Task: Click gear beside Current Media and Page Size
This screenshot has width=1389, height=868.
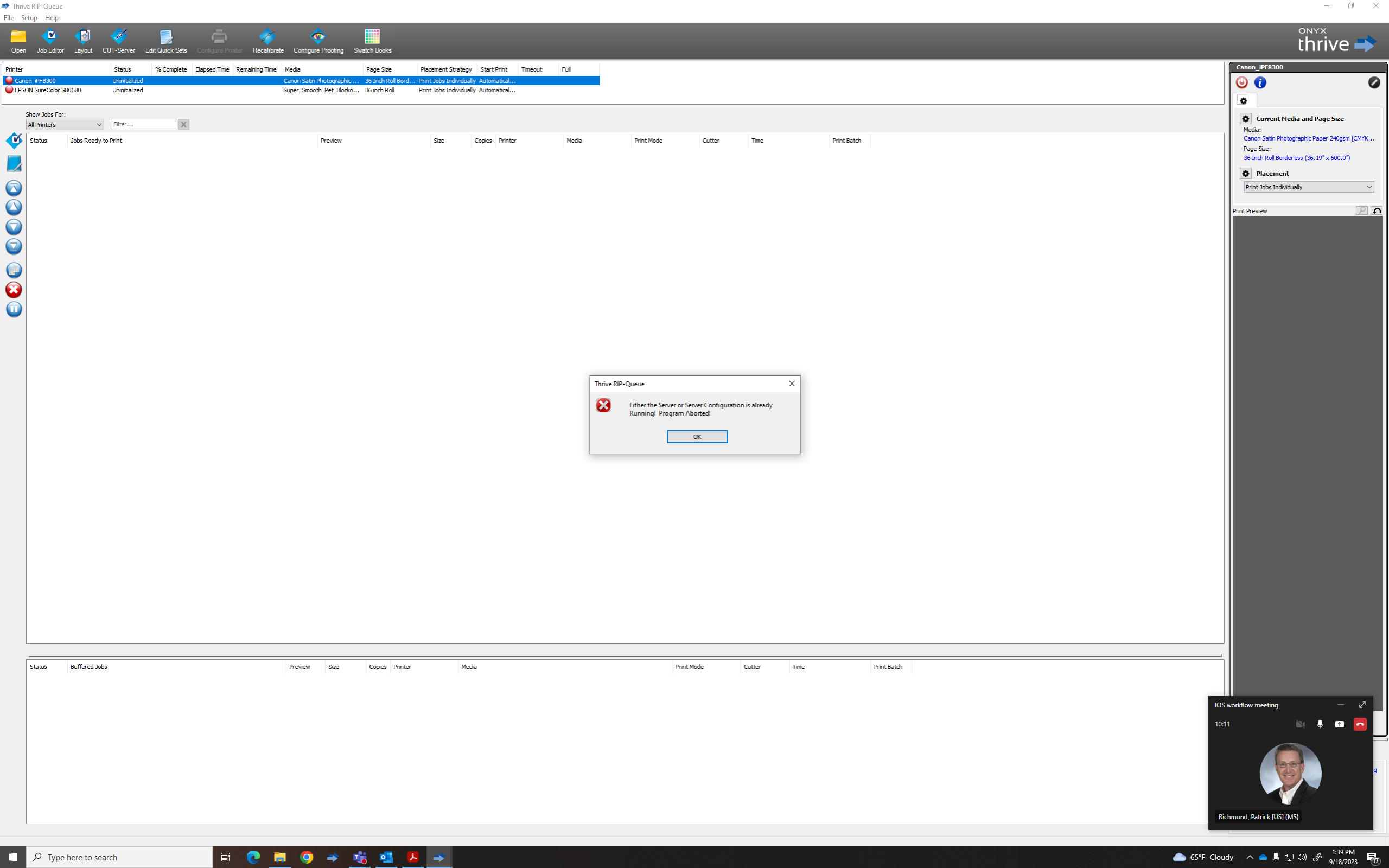Action: 1246,119
